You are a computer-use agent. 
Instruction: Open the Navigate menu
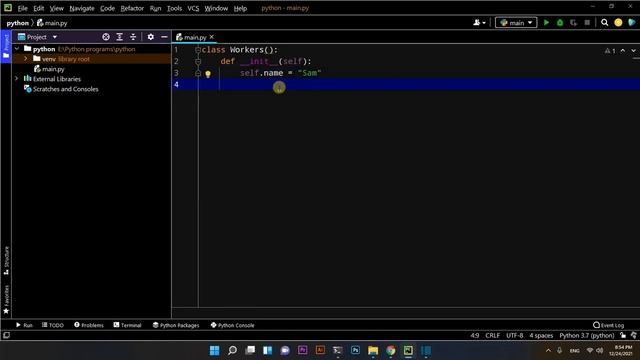[82, 8]
